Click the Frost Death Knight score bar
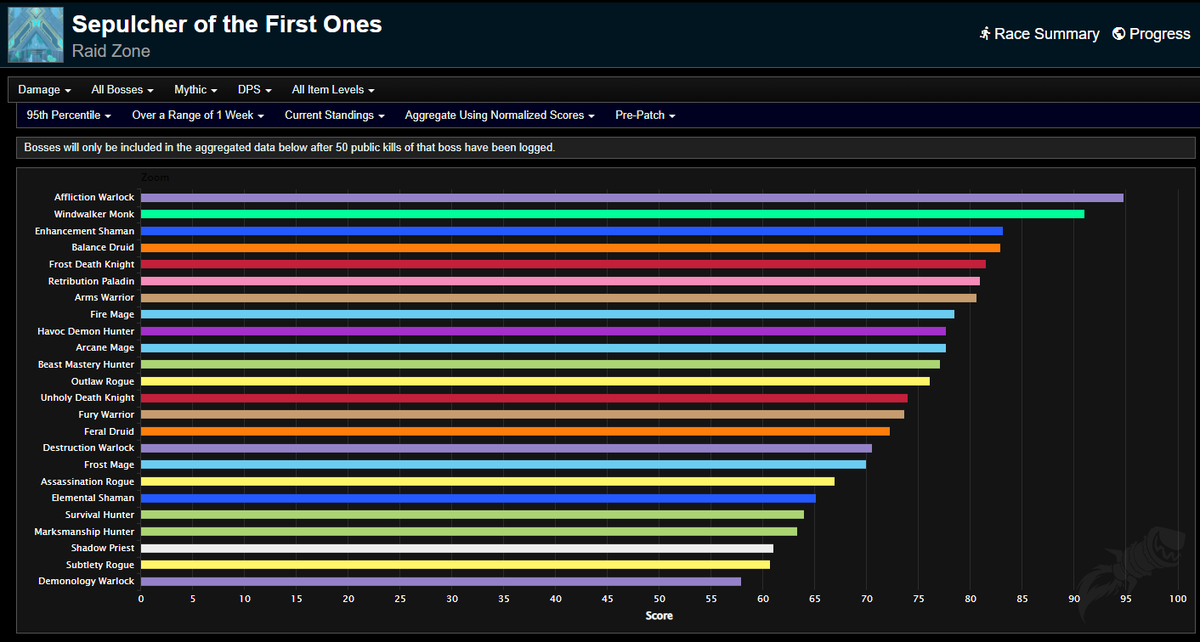1200x642 pixels. tap(563, 264)
